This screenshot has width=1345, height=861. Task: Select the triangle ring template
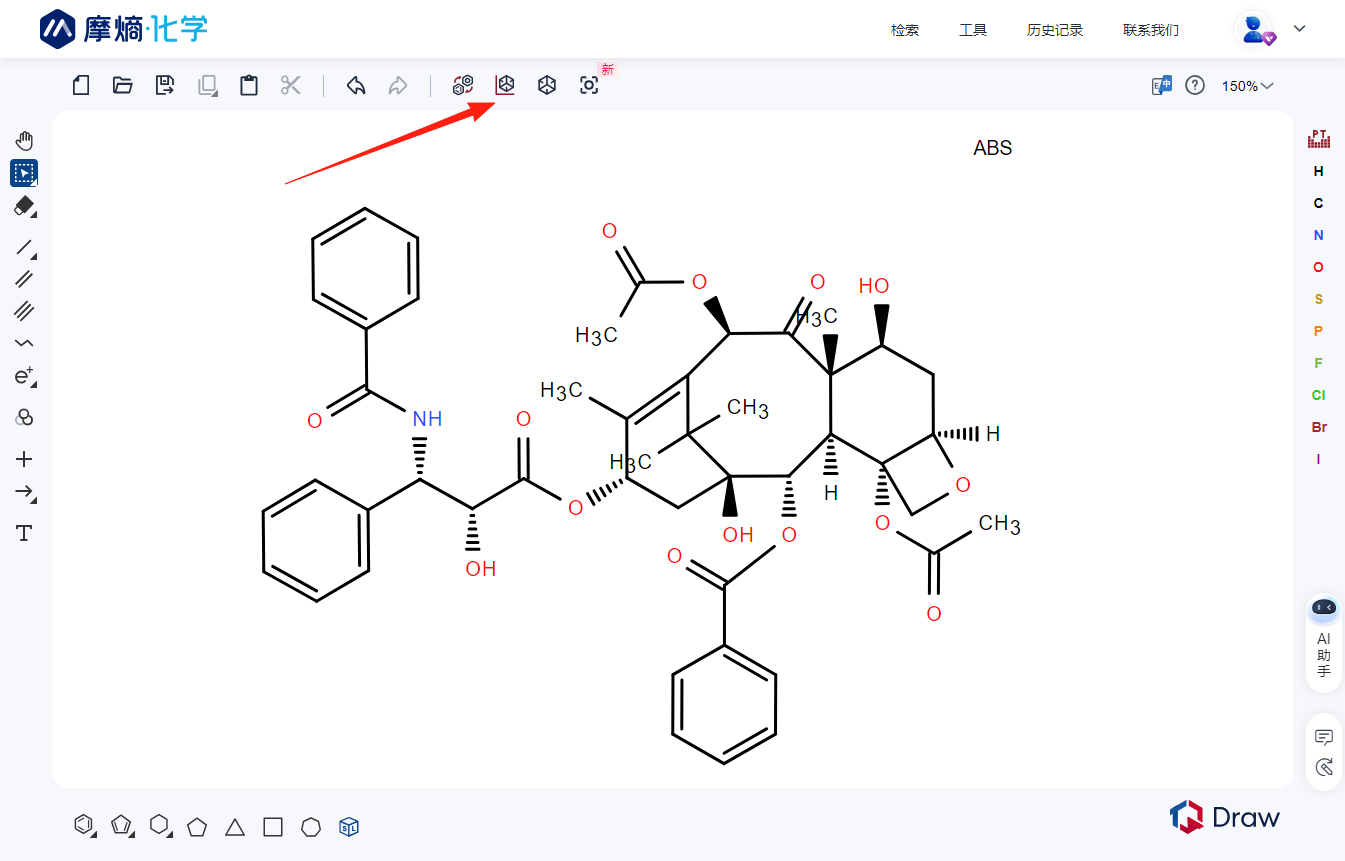[234, 827]
